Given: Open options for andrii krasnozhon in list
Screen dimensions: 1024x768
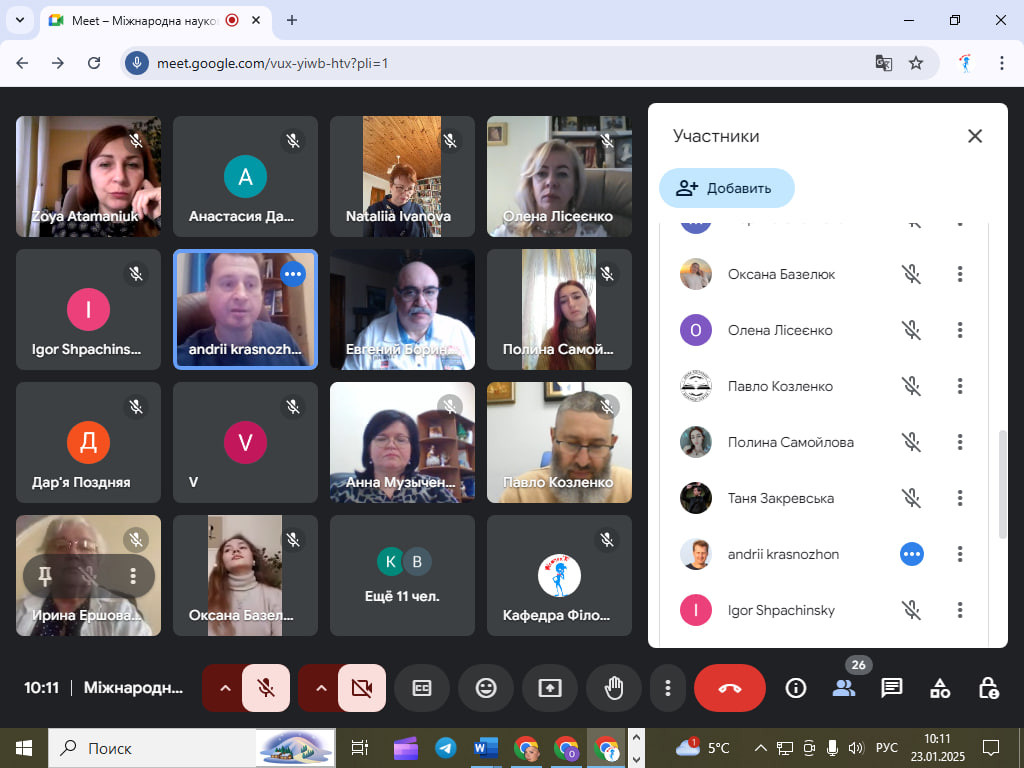Looking at the screenshot, I should point(960,554).
